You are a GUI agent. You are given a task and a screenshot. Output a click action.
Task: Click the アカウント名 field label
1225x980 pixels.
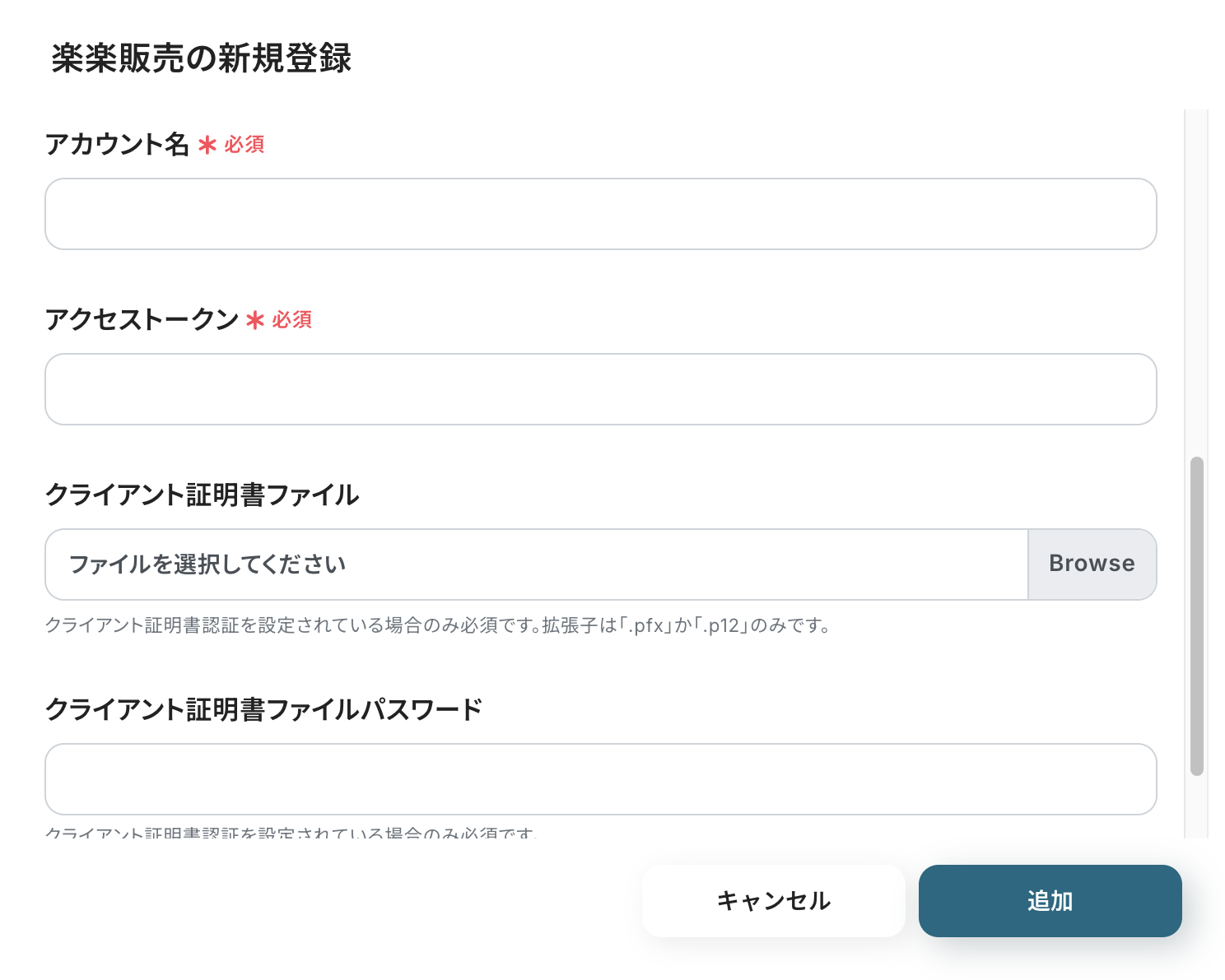pos(117,145)
